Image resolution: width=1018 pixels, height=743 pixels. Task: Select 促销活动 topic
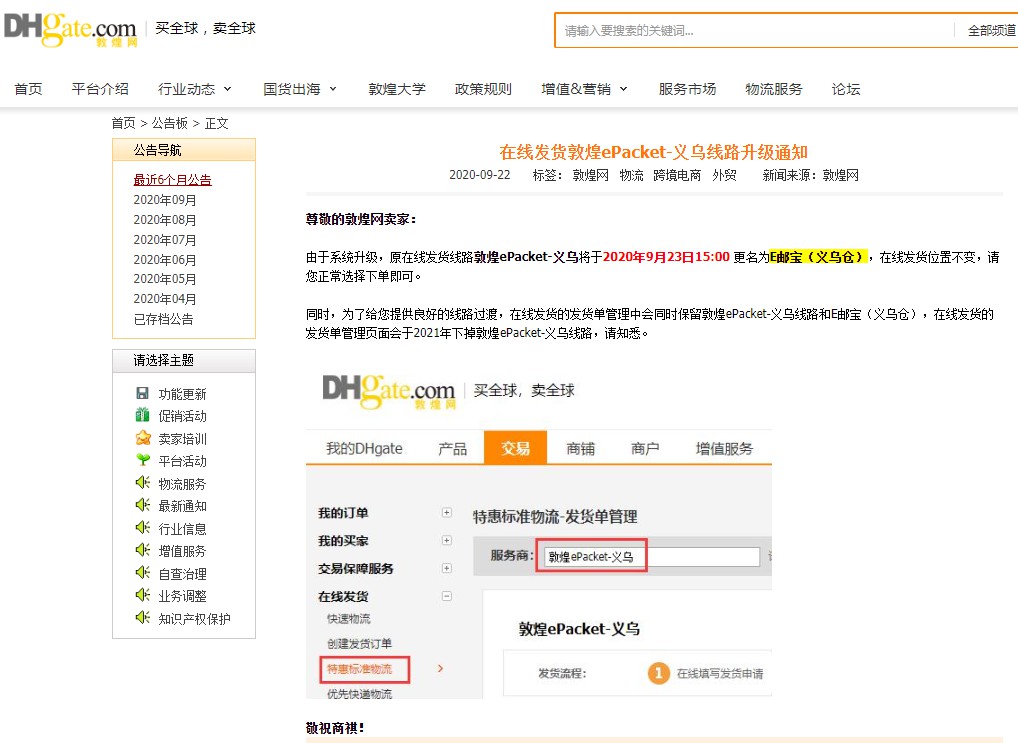(x=182, y=416)
